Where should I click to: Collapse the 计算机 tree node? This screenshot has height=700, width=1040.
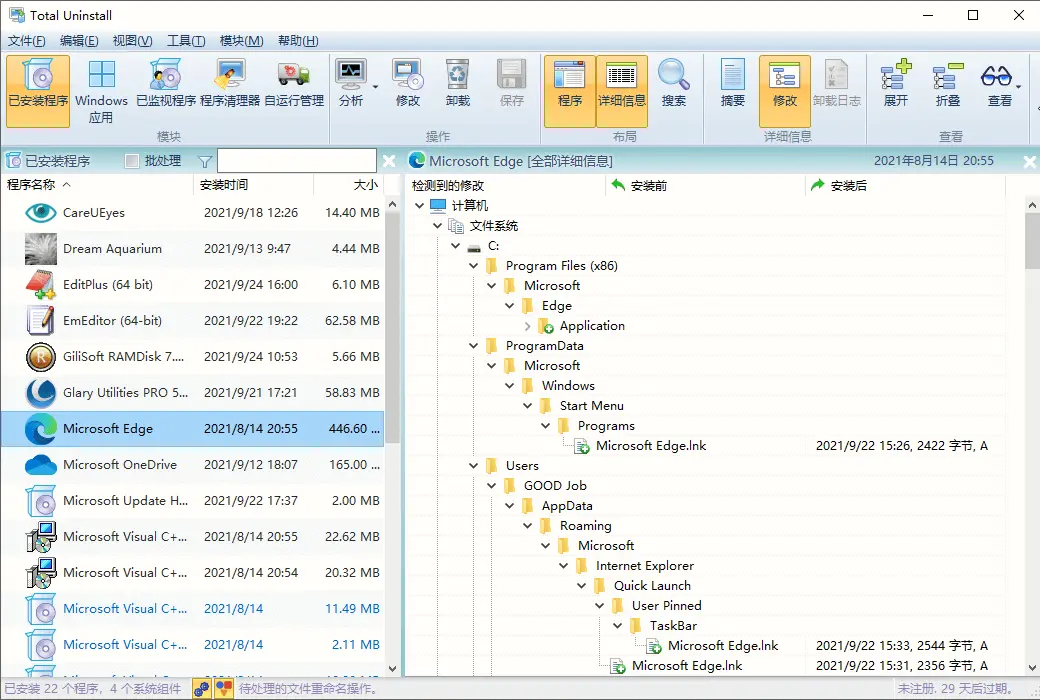pyautogui.click(x=419, y=206)
